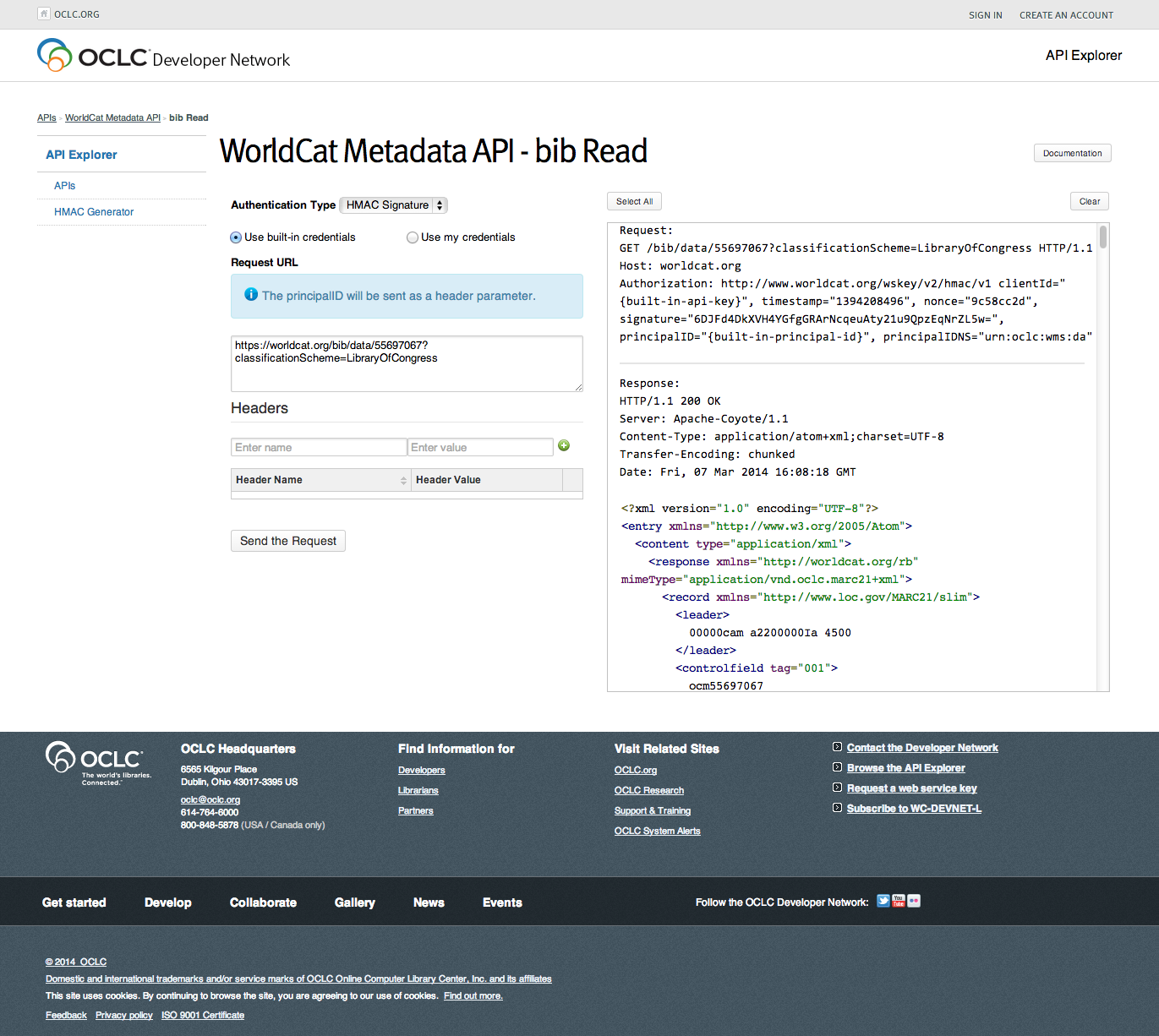Click API Explorer sidebar heading
The width and height of the screenshot is (1159, 1036).
click(x=81, y=155)
